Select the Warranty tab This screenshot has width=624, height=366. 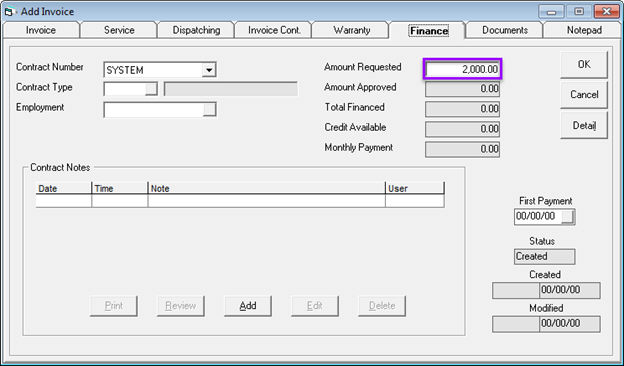351,30
